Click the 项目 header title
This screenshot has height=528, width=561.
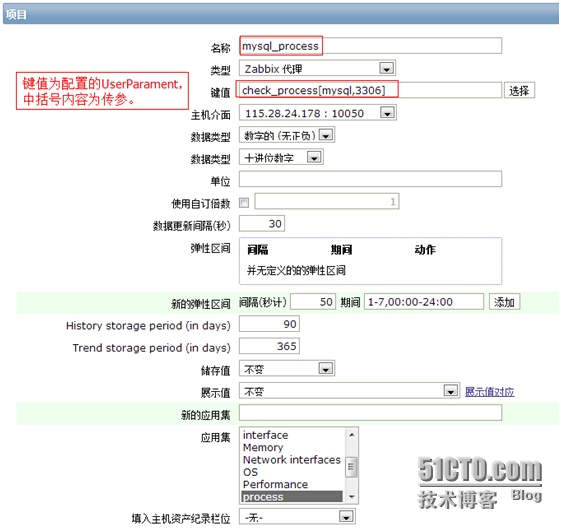pyautogui.click(x=16, y=14)
